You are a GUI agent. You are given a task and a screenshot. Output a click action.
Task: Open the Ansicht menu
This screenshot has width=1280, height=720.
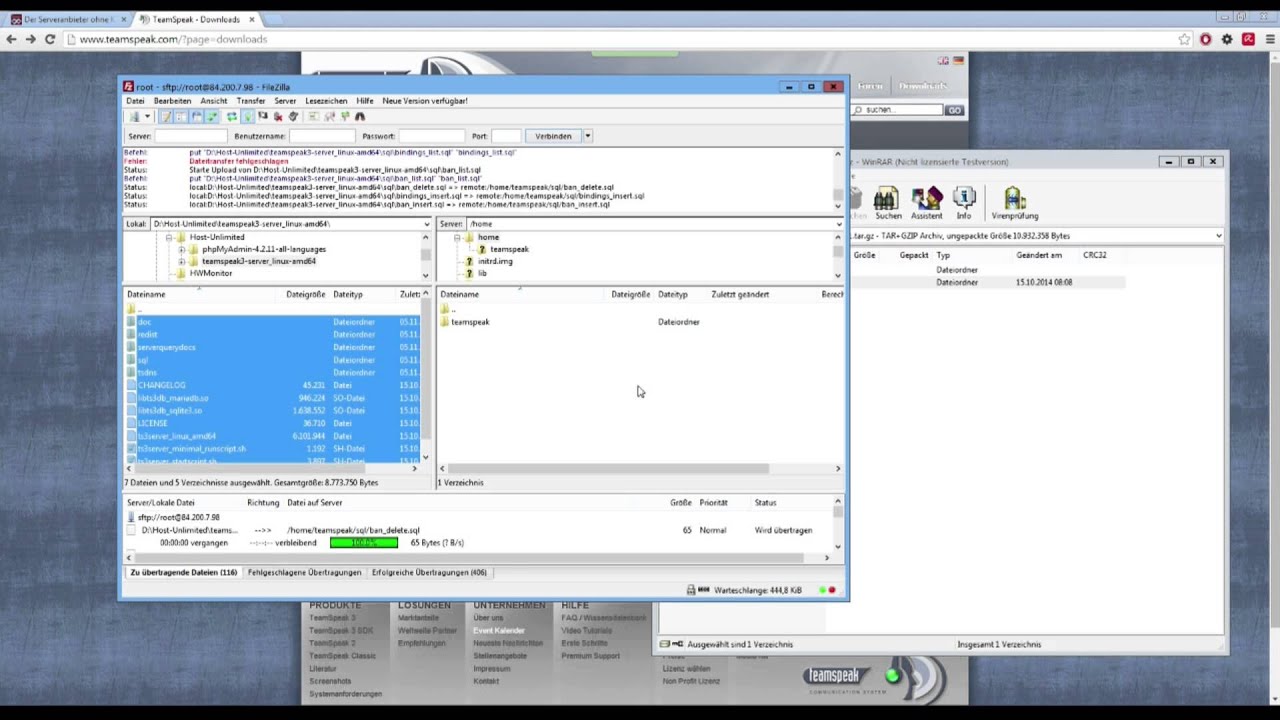coord(213,101)
